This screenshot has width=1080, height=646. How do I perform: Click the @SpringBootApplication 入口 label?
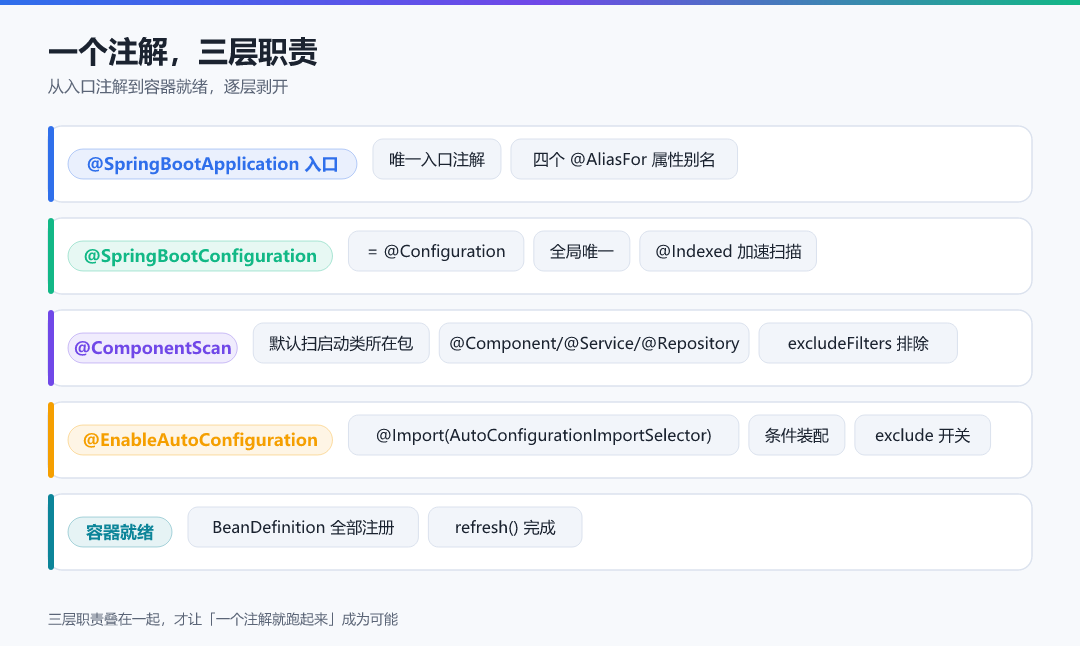[212, 164]
